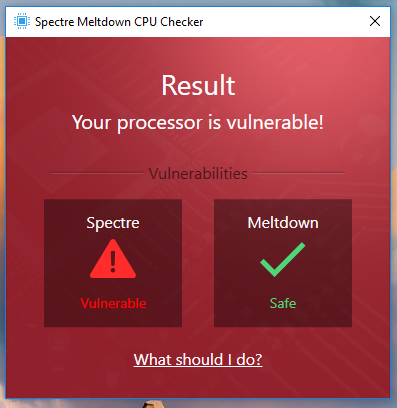Click the red Spectre warning triangle icon

(x=113, y=259)
